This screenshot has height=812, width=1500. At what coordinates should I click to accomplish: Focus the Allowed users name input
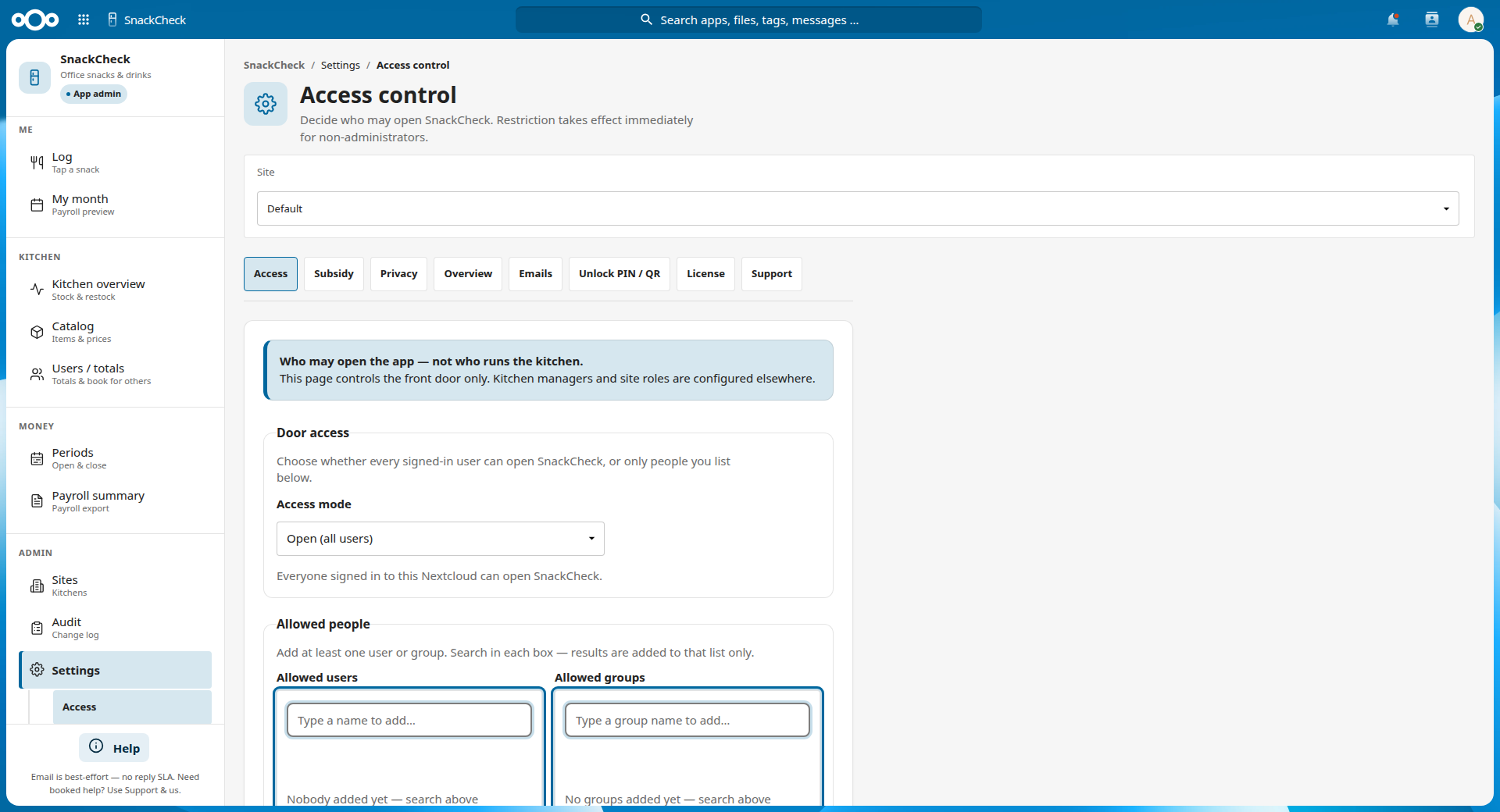[409, 720]
